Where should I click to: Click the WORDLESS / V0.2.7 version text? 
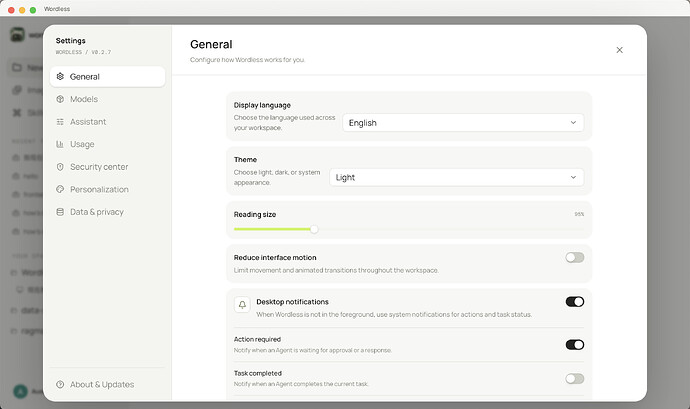click(83, 52)
